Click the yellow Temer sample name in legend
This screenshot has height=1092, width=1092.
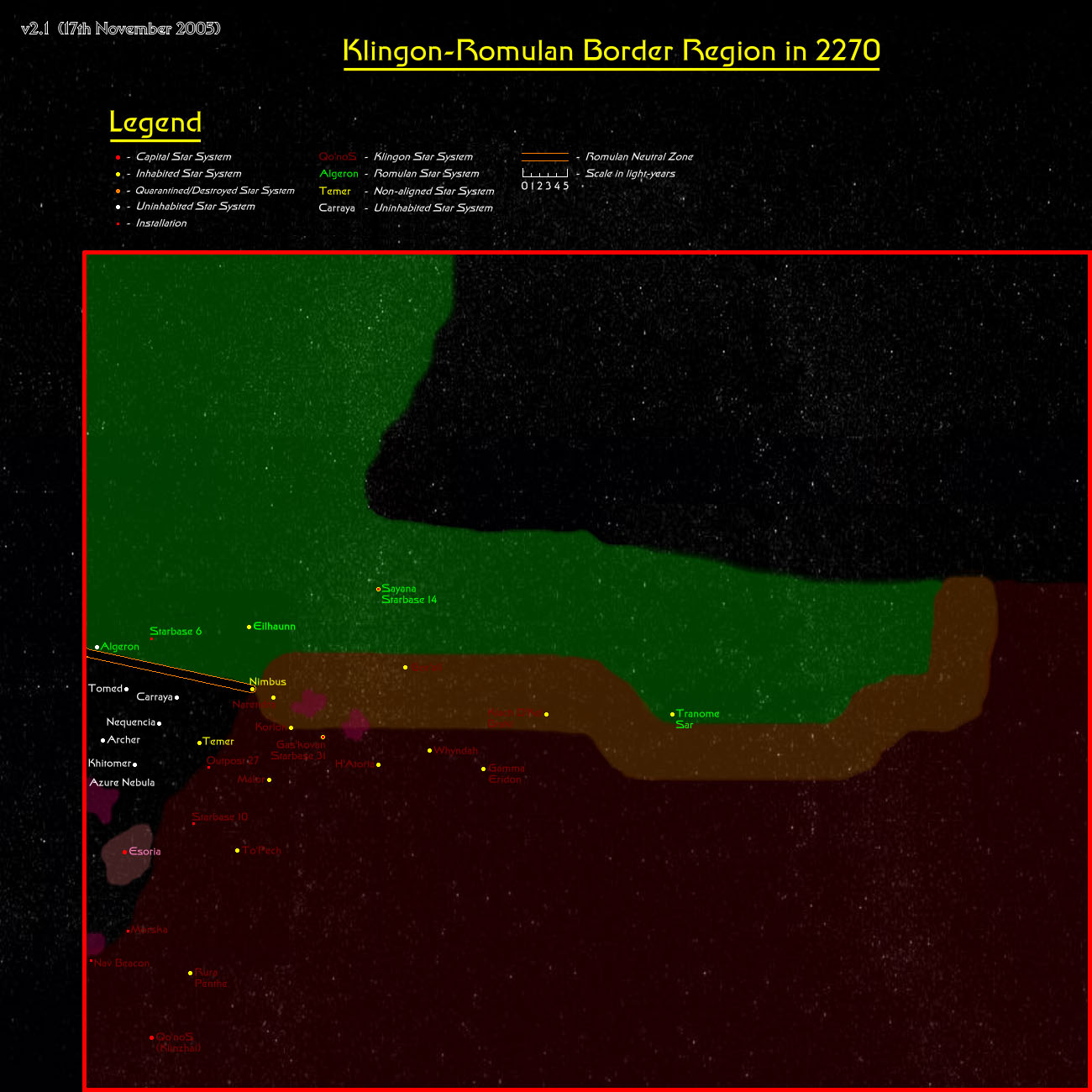click(335, 192)
